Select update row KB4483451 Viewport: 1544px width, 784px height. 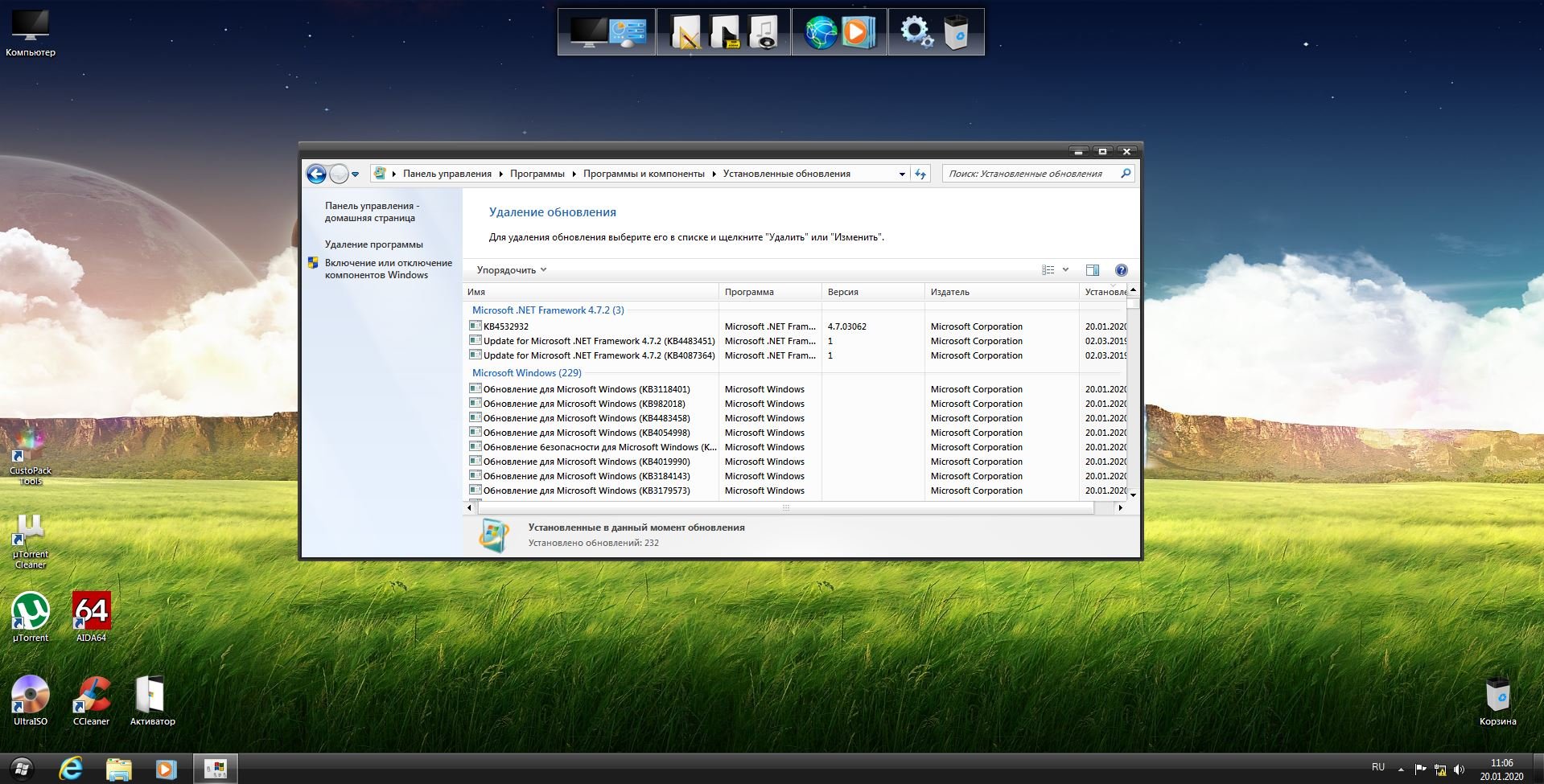tap(795, 341)
